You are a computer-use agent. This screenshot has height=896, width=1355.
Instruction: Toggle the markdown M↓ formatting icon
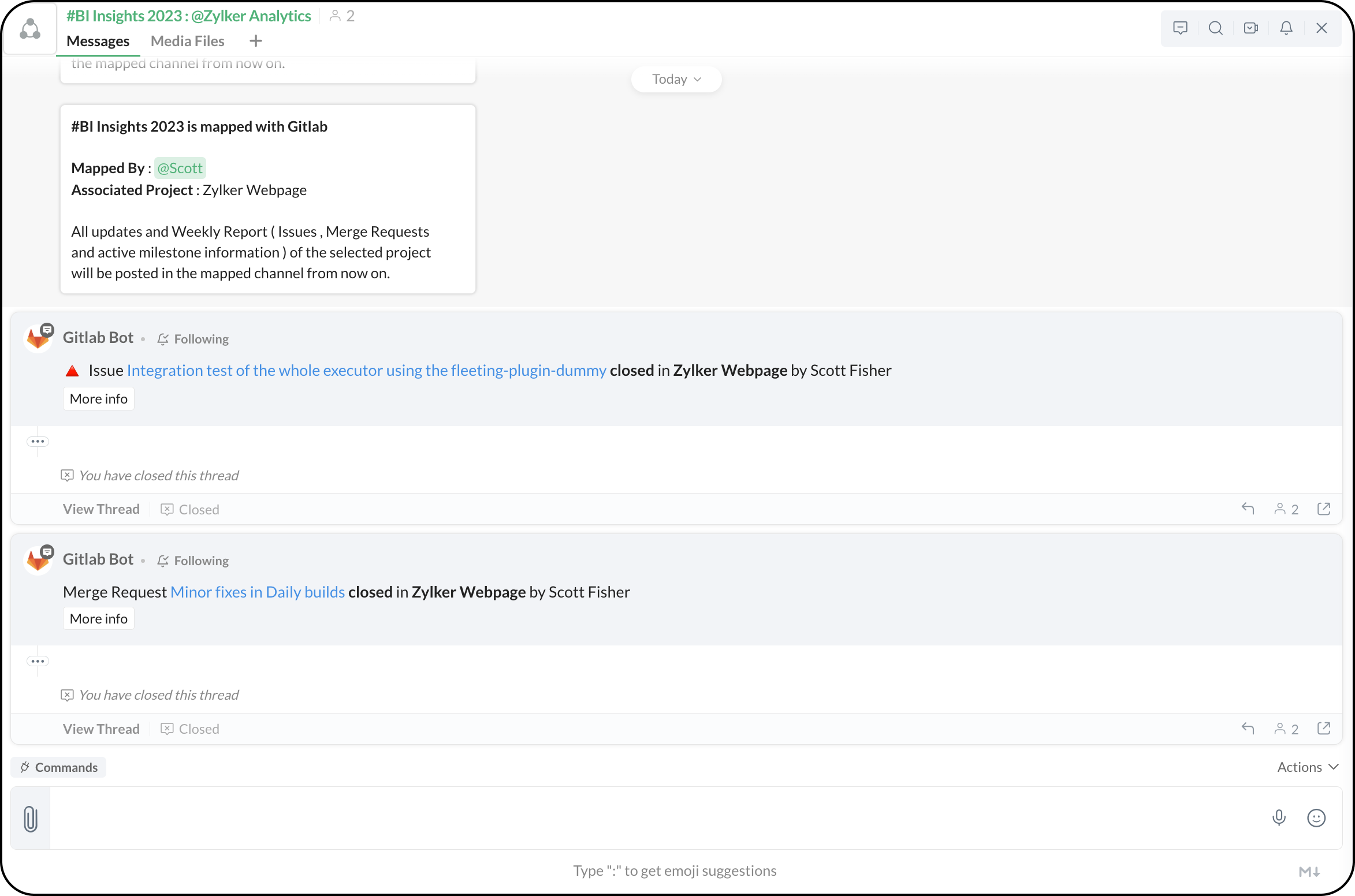[1309, 872]
